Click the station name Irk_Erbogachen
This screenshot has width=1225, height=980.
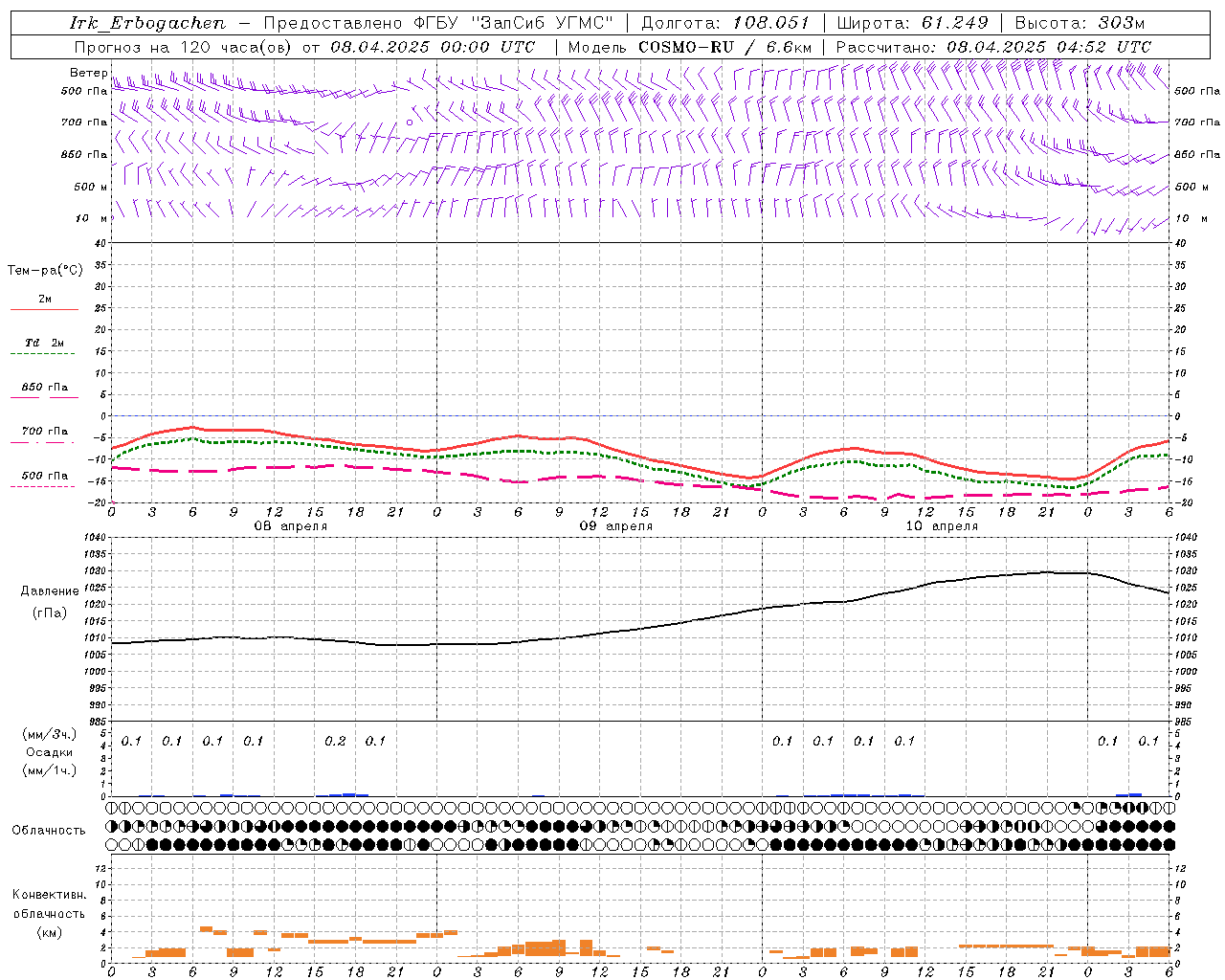[148, 23]
